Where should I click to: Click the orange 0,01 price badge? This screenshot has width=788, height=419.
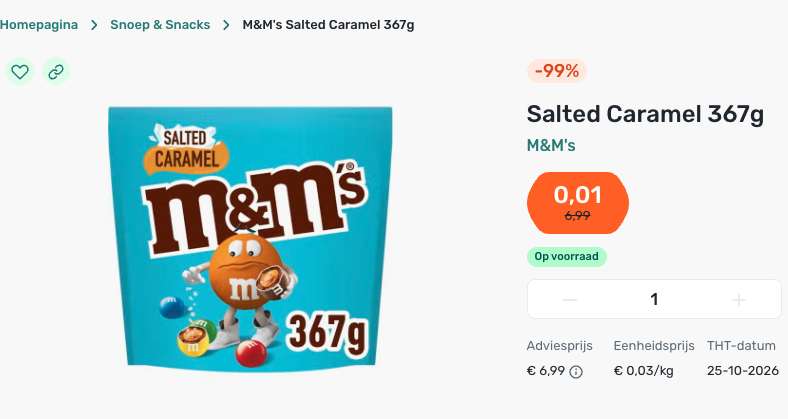pos(578,203)
